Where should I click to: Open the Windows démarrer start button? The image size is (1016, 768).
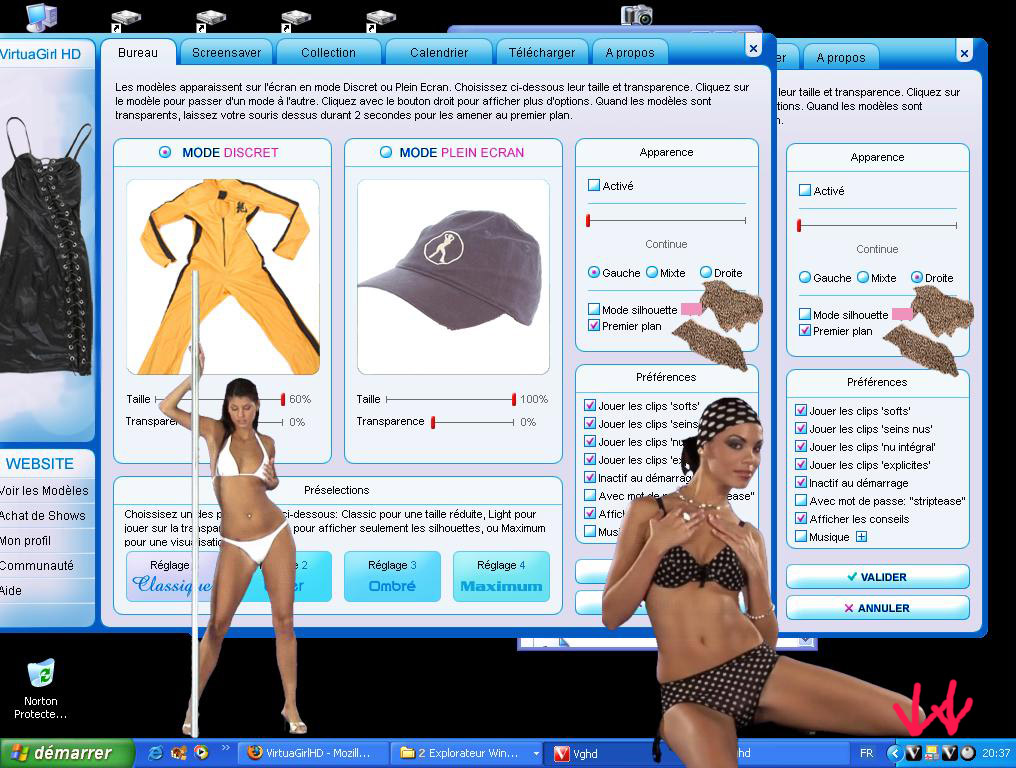click(66, 753)
